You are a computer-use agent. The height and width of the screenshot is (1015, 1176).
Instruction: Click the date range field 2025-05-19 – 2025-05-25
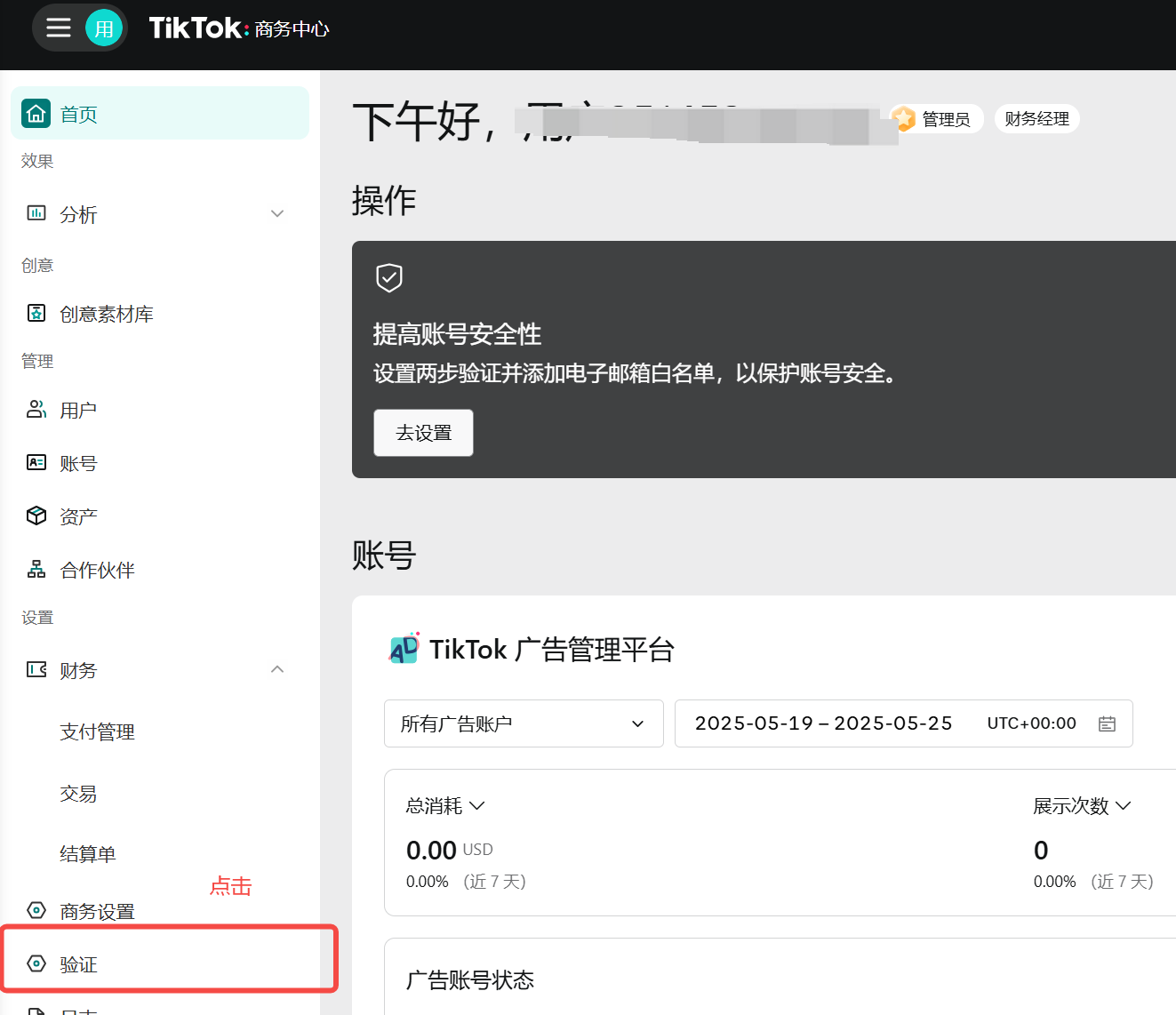[823, 723]
